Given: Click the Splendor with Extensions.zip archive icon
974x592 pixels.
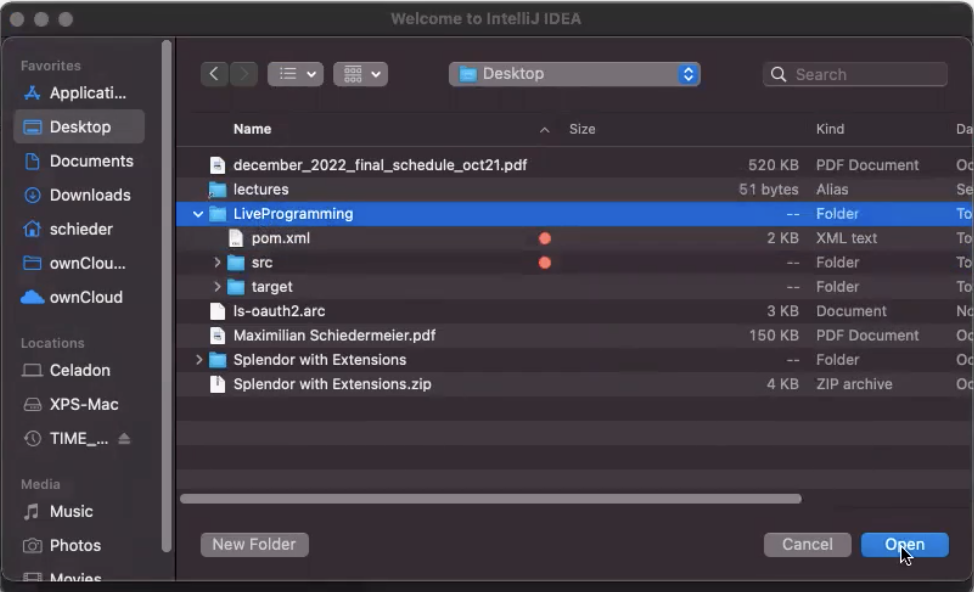Looking at the screenshot, I should click(x=217, y=384).
